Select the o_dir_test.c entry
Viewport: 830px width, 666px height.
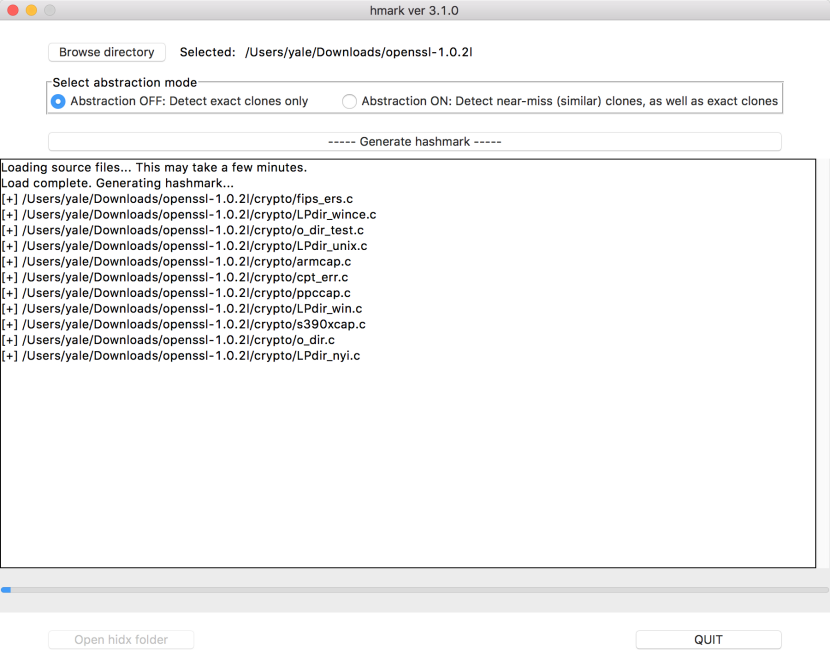pos(181,230)
